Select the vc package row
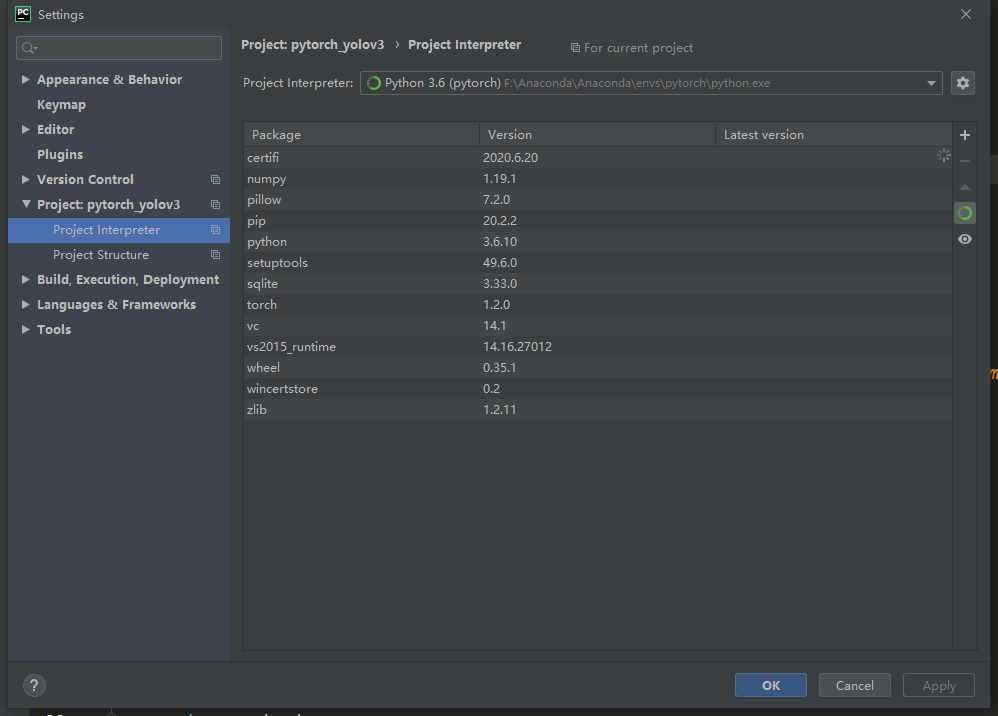998x716 pixels. (x=598, y=326)
